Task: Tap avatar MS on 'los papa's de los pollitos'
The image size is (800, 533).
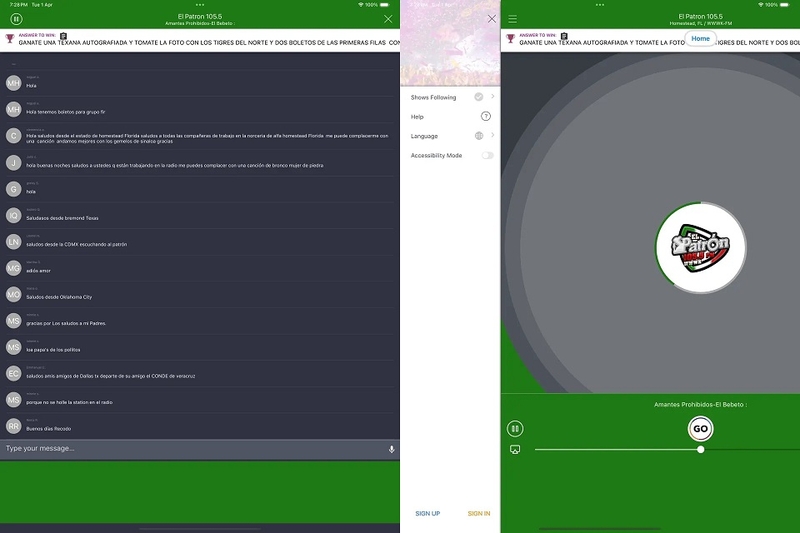Action: click(13, 347)
